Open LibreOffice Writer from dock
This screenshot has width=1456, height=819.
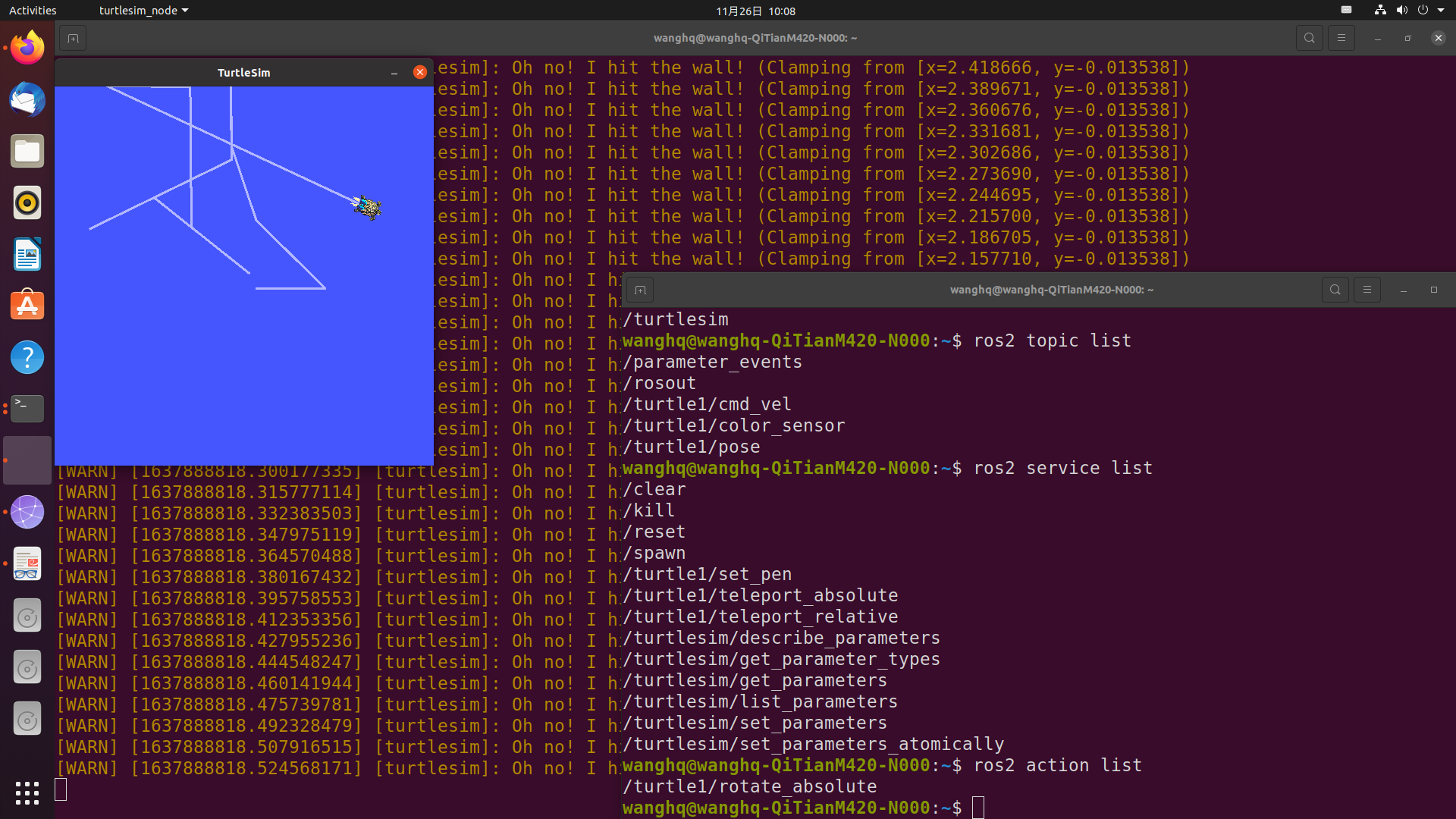click(x=27, y=254)
